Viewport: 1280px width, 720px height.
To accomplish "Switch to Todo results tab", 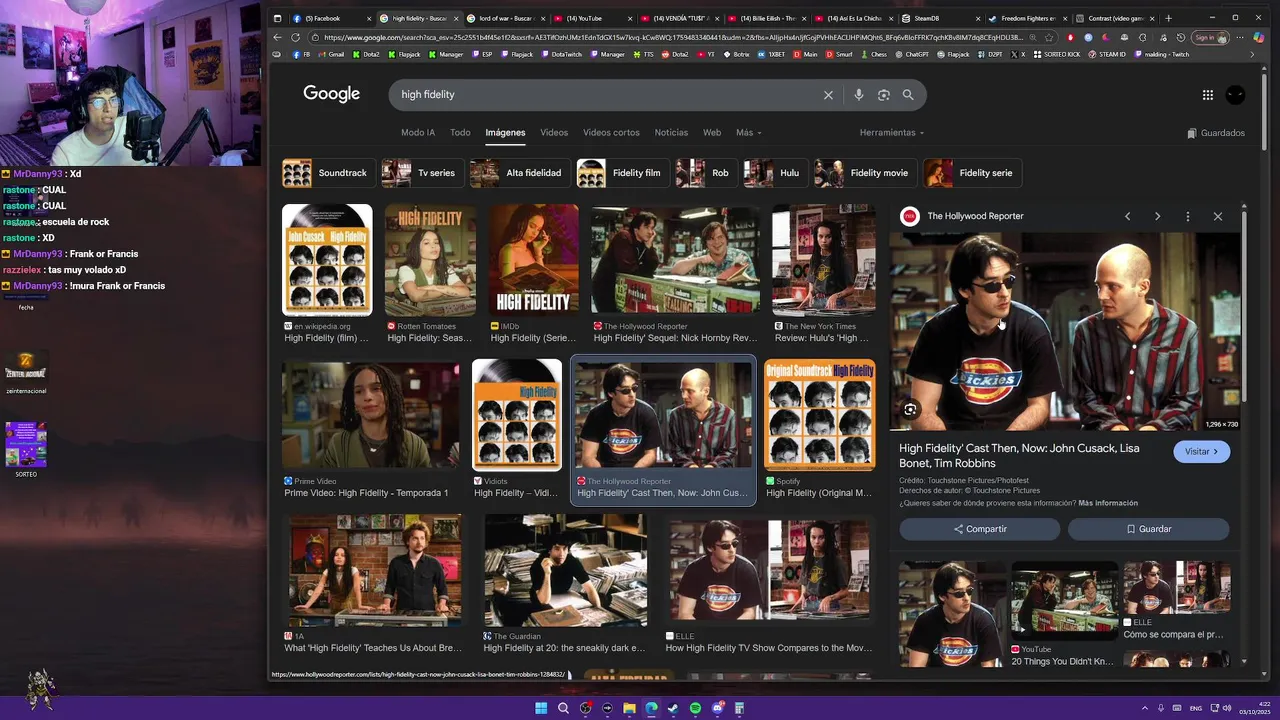I will pyautogui.click(x=460, y=133).
